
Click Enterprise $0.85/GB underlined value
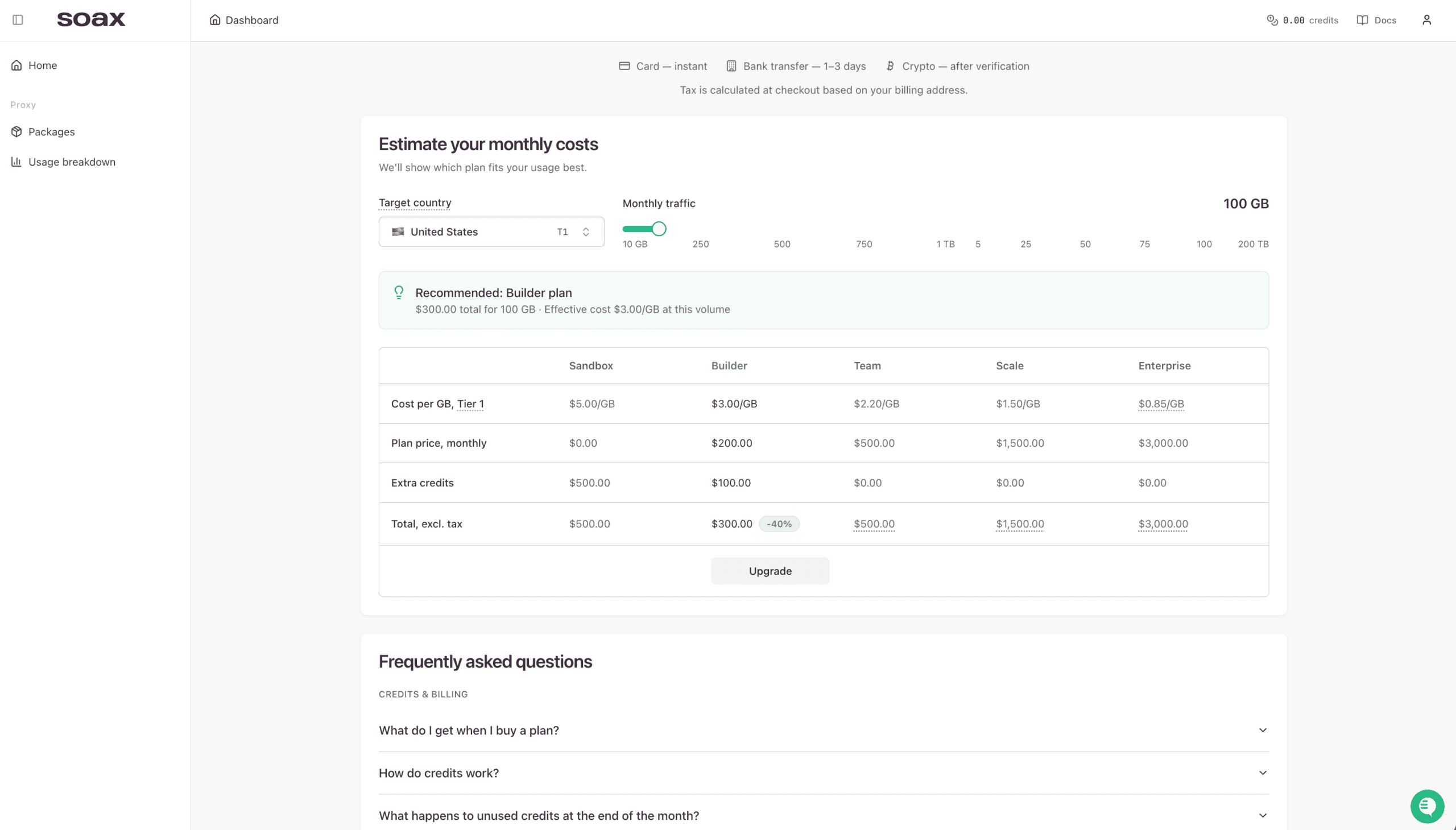click(1161, 403)
